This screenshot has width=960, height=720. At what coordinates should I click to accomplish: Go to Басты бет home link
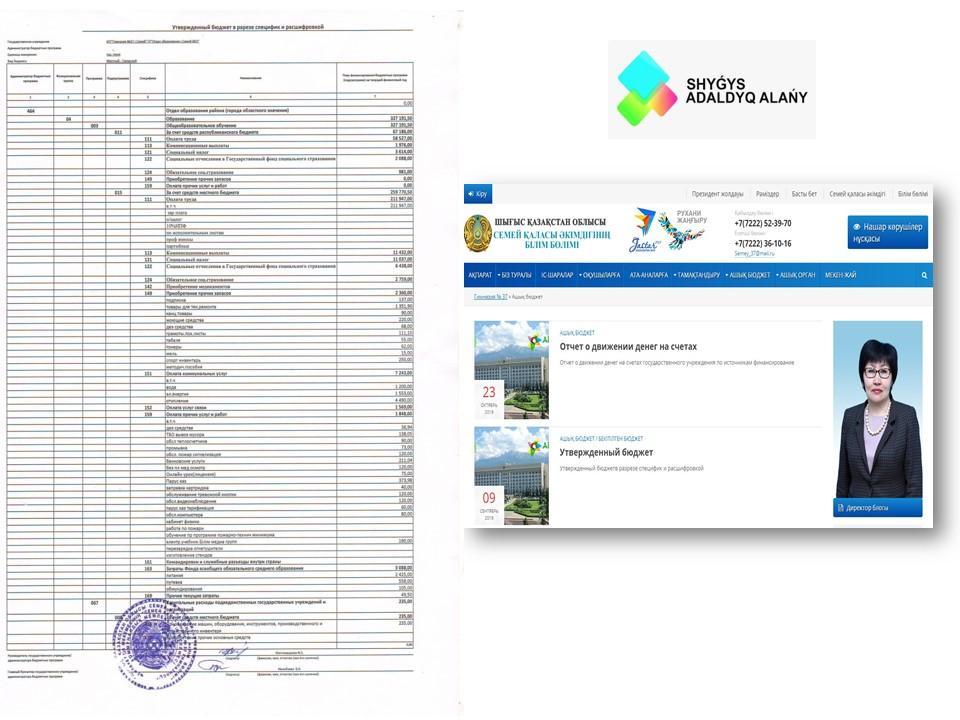804,194
